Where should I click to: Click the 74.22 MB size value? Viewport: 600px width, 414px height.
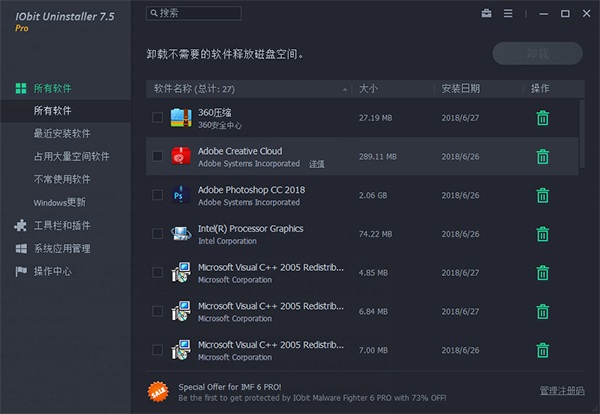(375, 234)
